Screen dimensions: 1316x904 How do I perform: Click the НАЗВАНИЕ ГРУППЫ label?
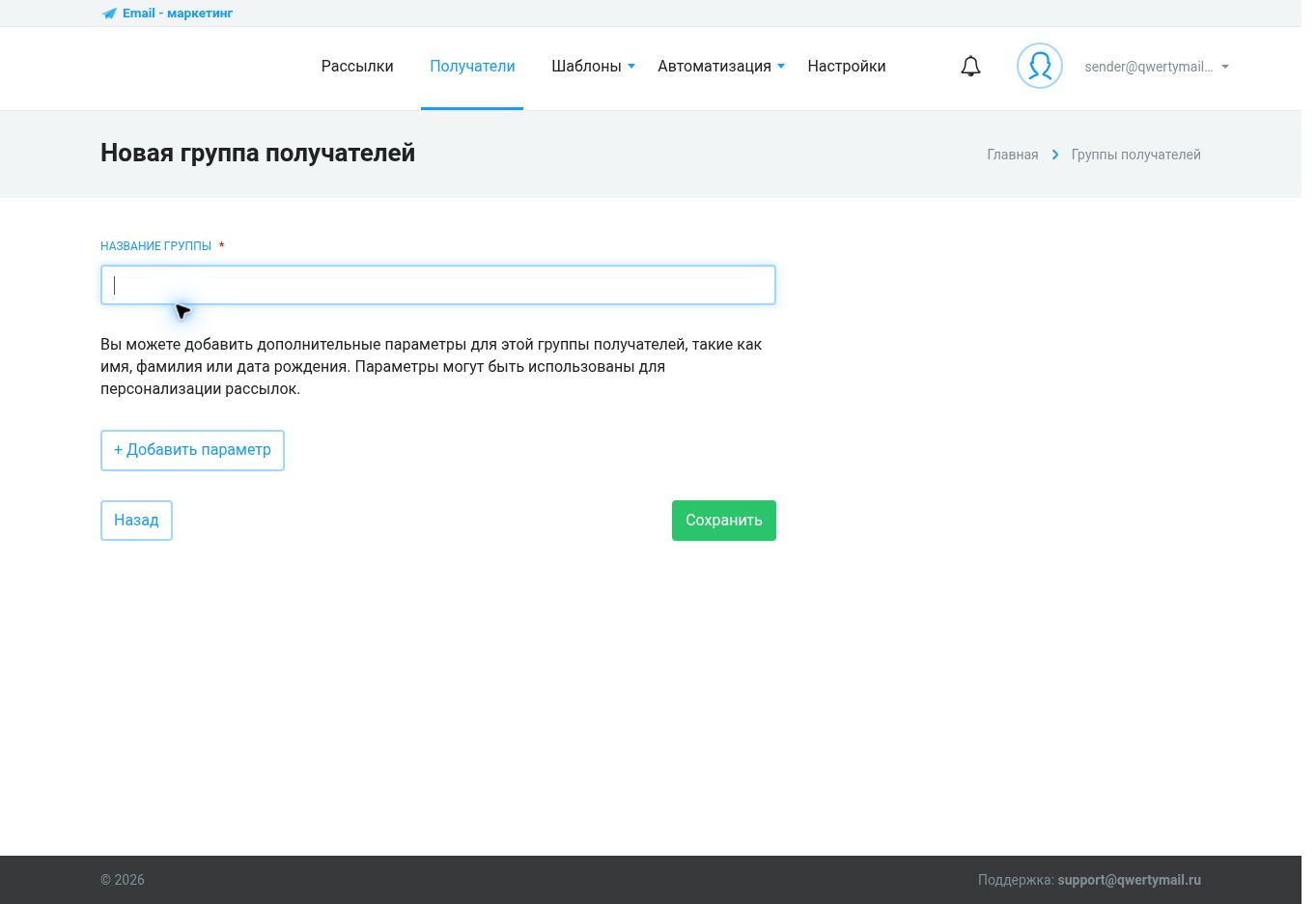[155, 246]
